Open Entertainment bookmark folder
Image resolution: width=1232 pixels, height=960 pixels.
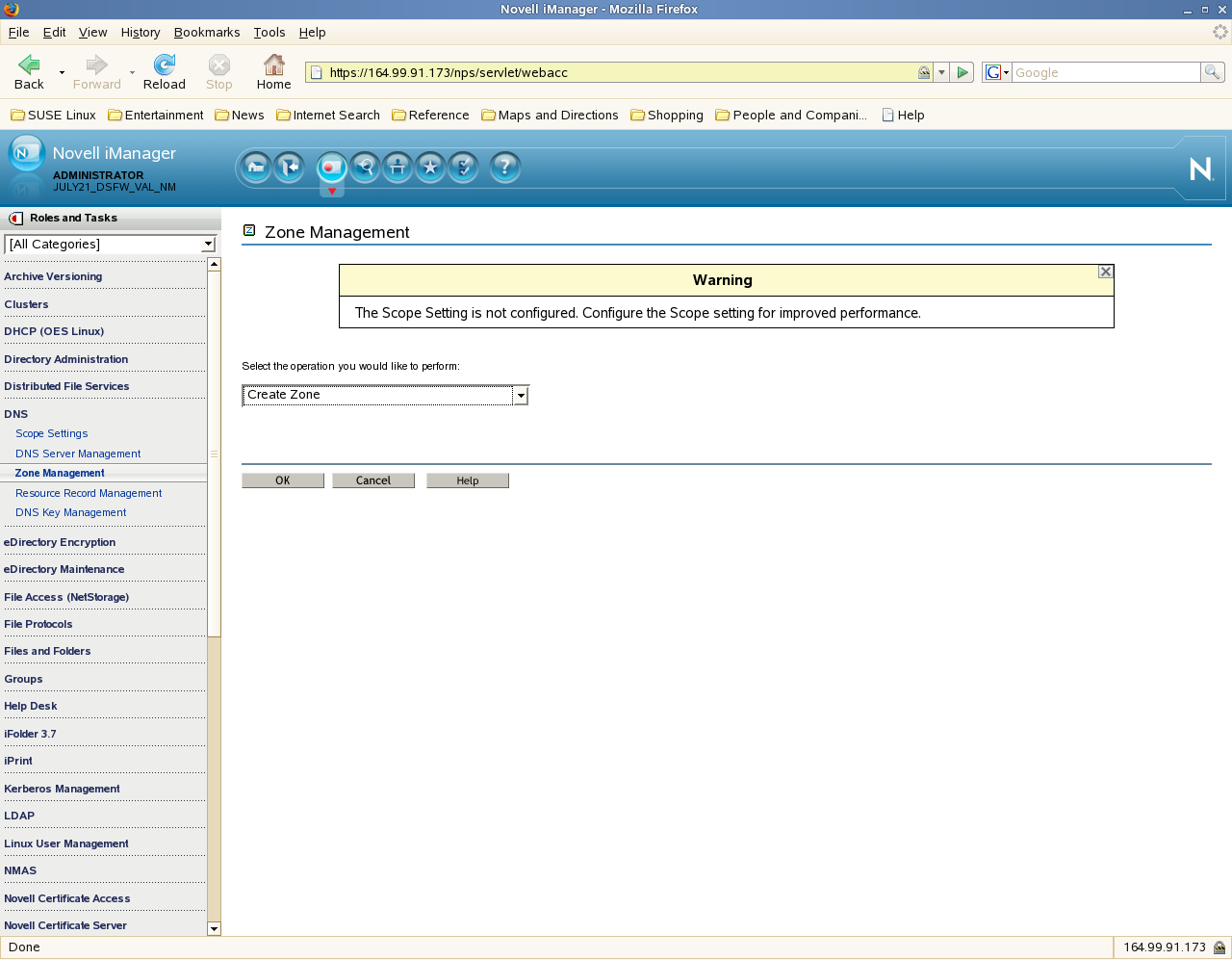(x=156, y=115)
